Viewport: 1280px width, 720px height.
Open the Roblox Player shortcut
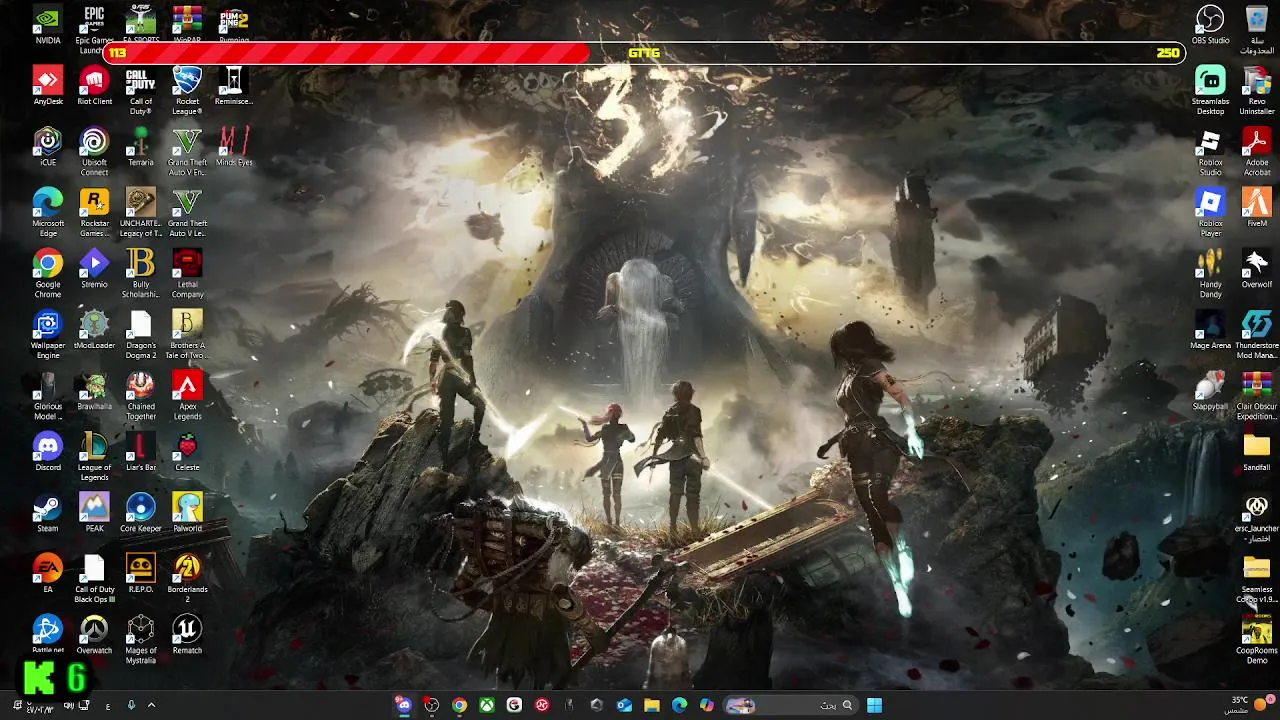[x=1210, y=213]
